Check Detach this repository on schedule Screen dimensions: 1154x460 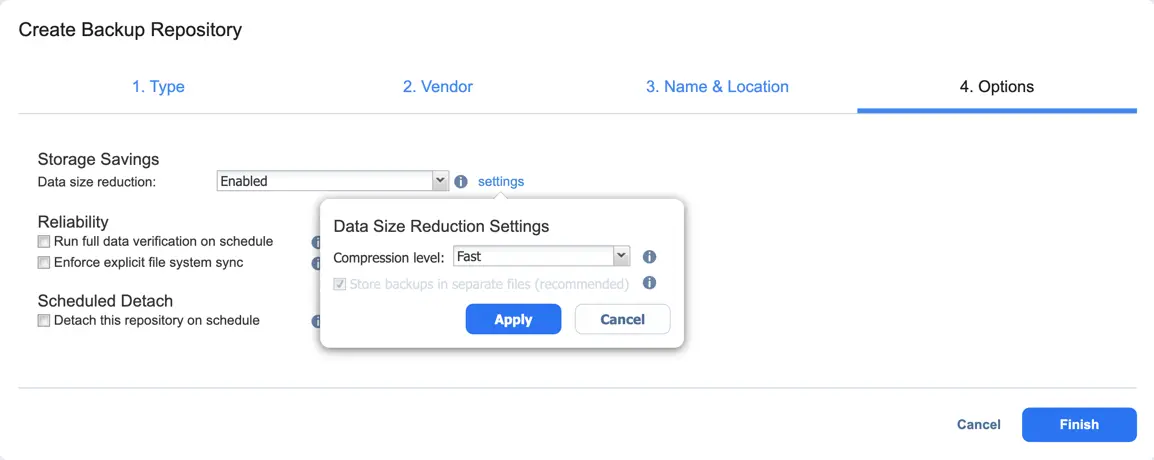tap(44, 320)
